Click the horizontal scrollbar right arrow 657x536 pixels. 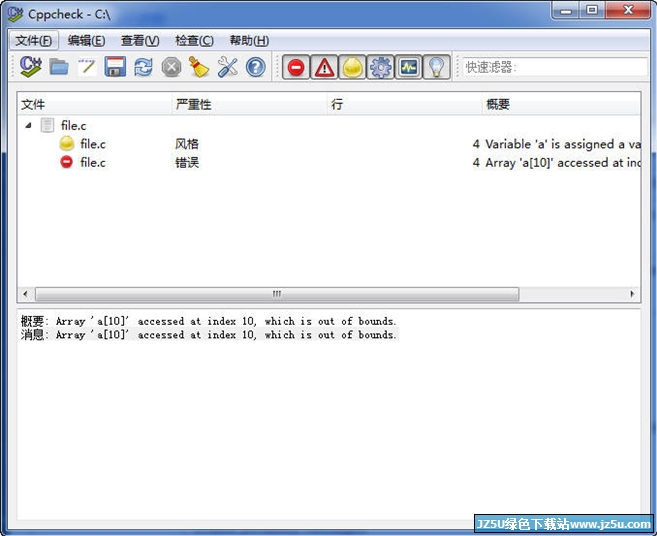632,294
